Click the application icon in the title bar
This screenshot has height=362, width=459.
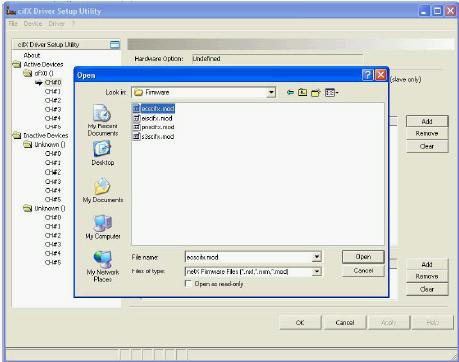point(11,11)
